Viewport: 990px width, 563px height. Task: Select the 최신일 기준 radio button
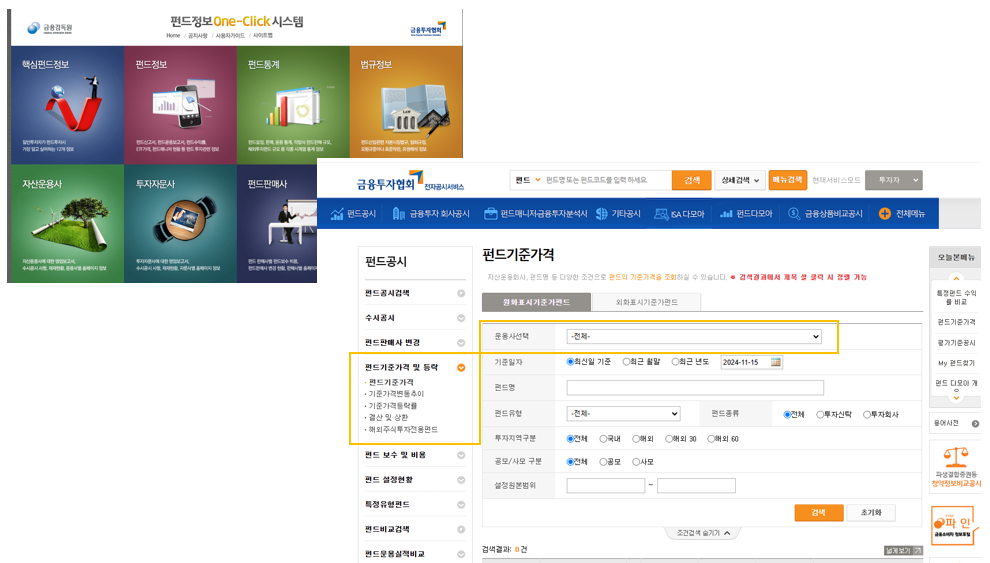click(x=570, y=362)
